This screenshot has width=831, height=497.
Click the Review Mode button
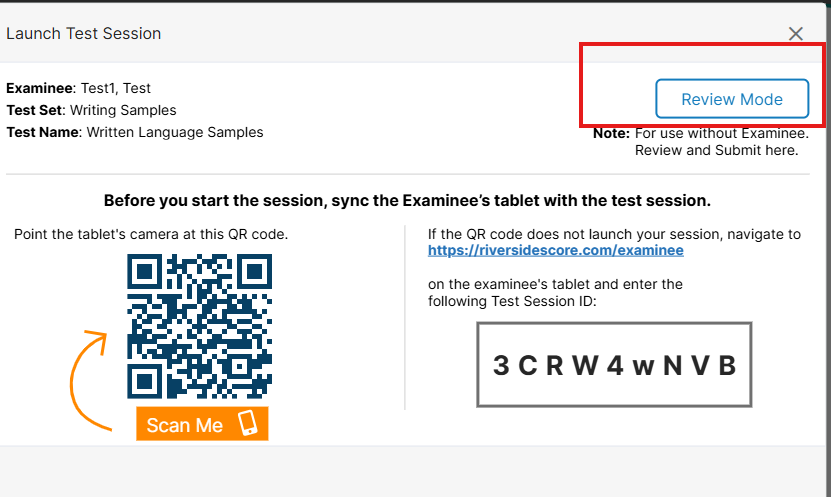coord(731,99)
